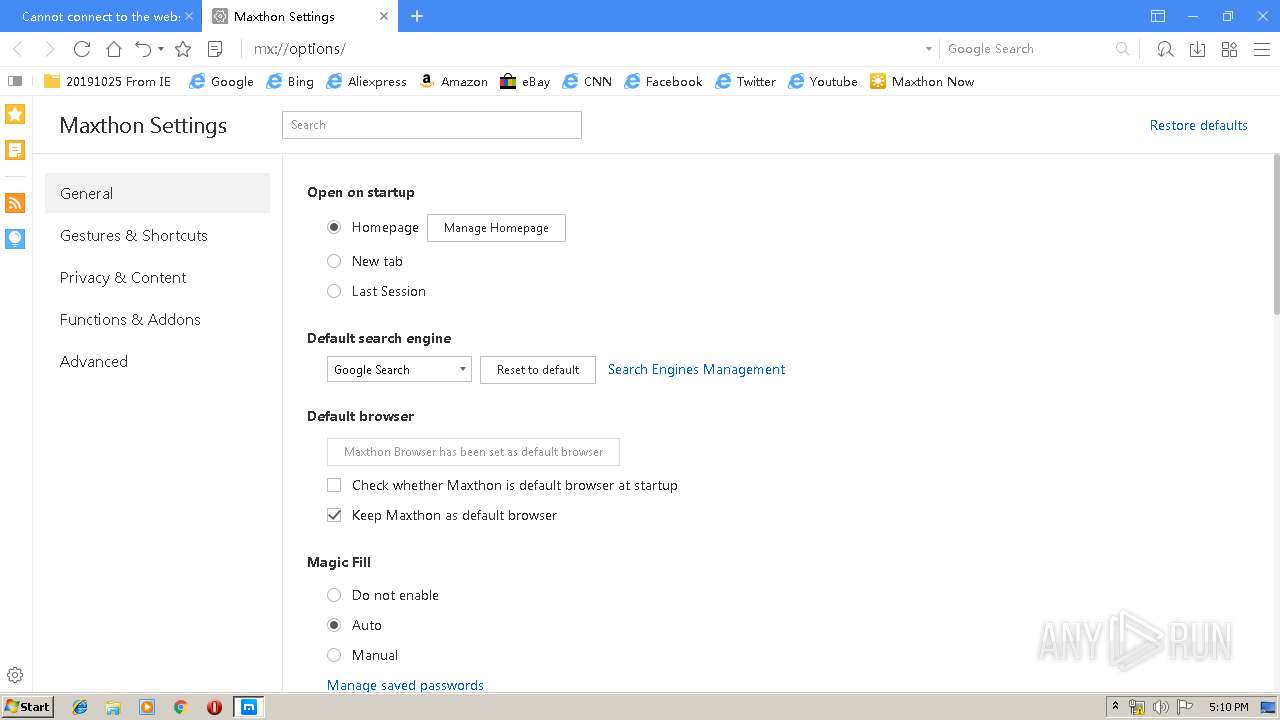Switch to Cannot connect to the web tab
The width and height of the screenshot is (1280, 720).
[x=100, y=16]
